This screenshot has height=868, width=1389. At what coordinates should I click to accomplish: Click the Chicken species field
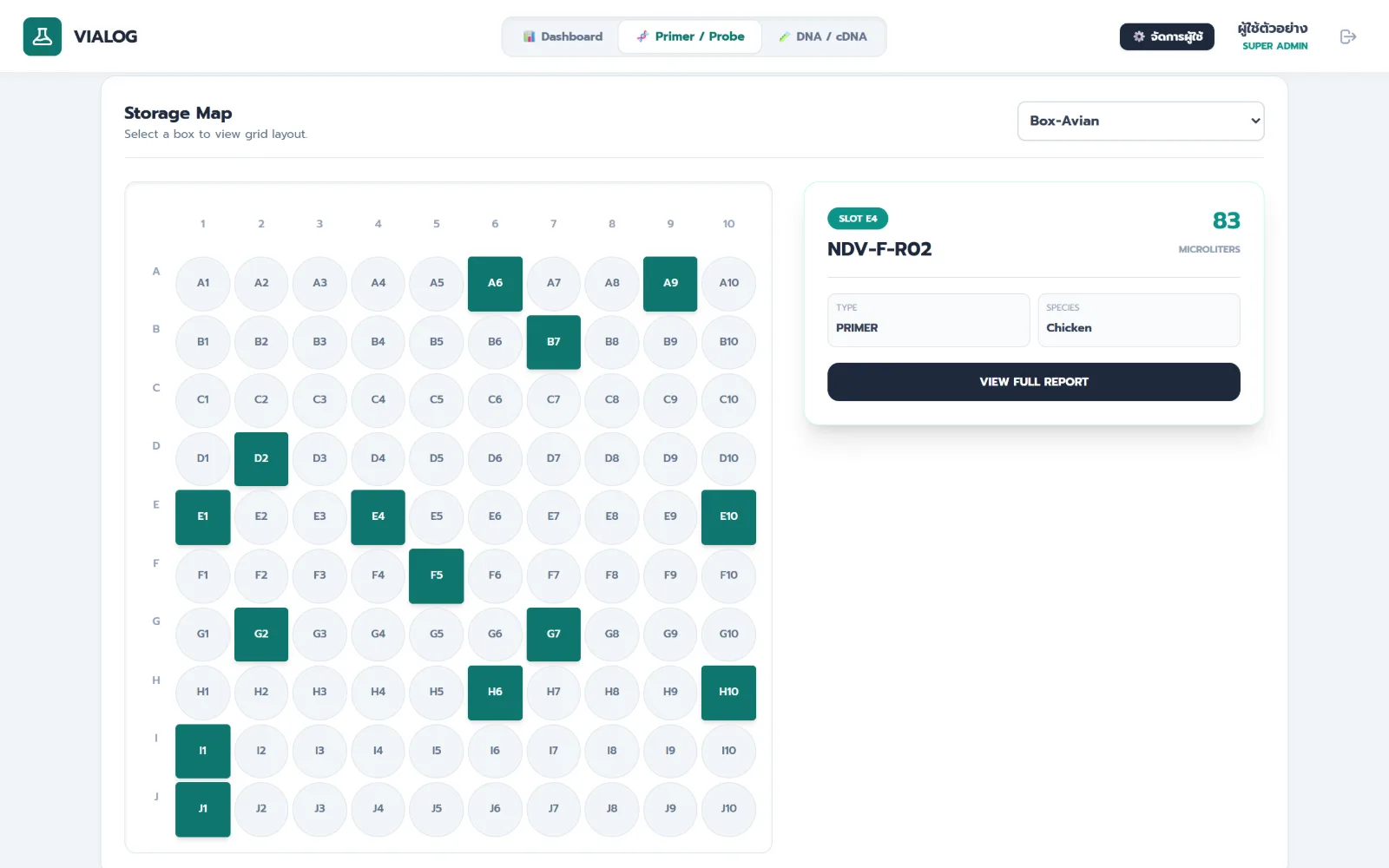coord(1139,320)
